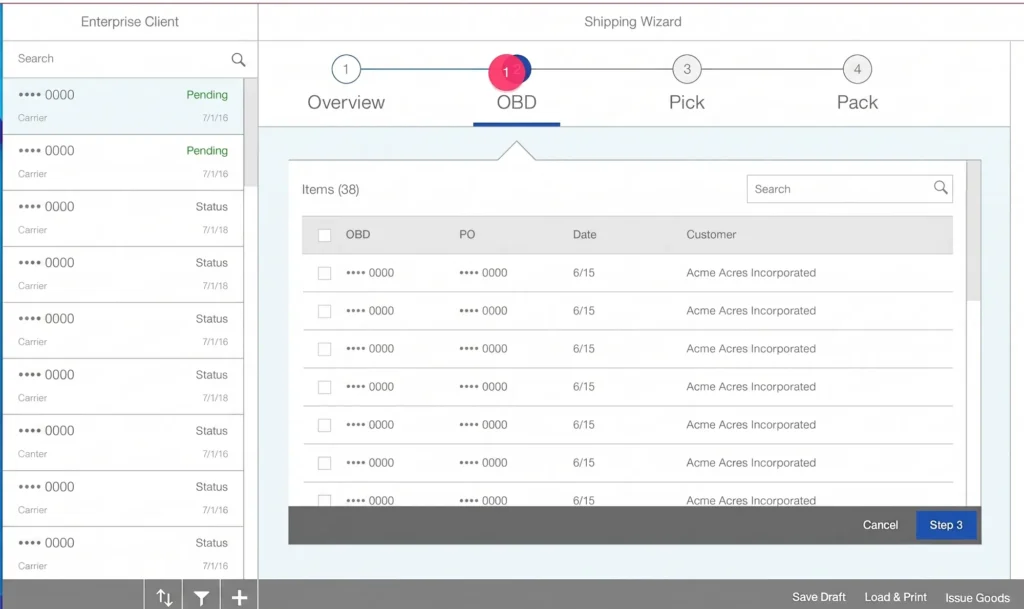Check the fourth item row checkbox
Viewport: 1024px width, 609px height.
[325, 387]
